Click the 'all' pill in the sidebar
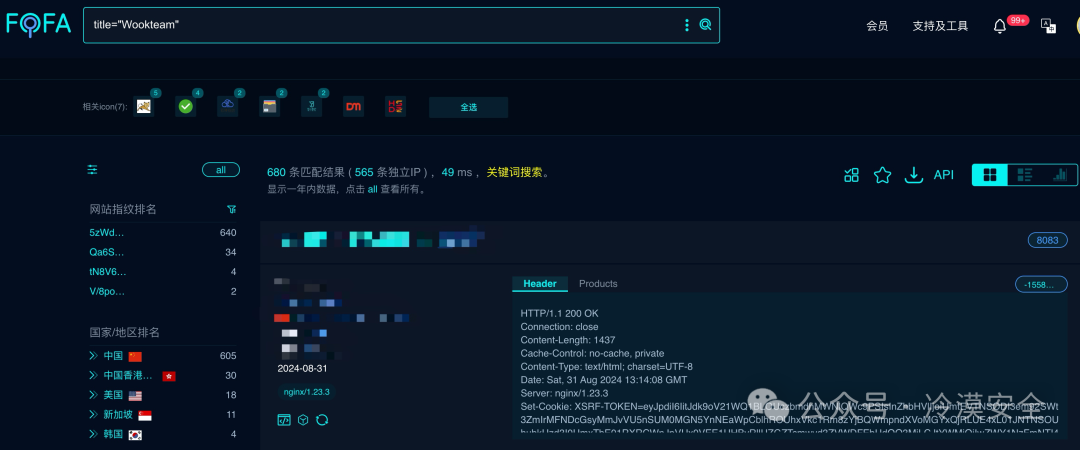The width and height of the screenshot is (1080, 450). 221,170
